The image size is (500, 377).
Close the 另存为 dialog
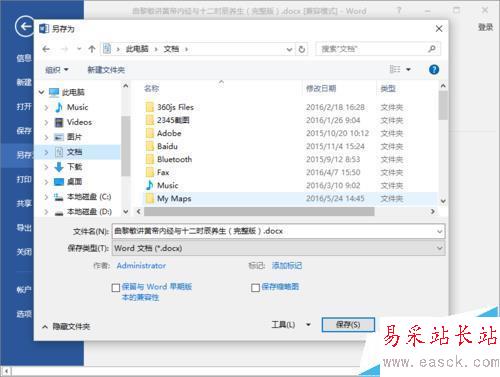click(x=439, y=29)
